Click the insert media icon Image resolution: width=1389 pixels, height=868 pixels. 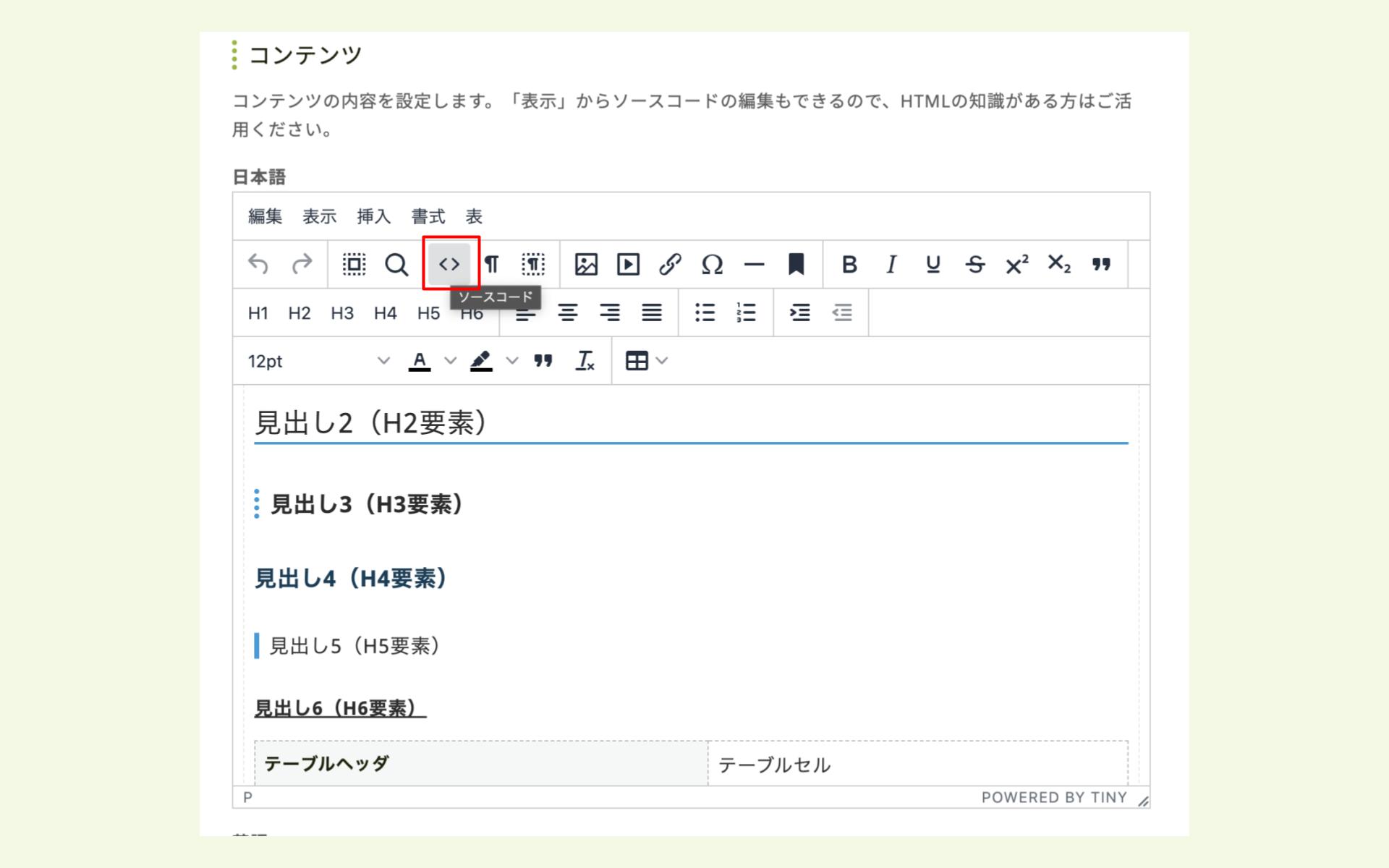pyautogui.click(x=627, y=264)
